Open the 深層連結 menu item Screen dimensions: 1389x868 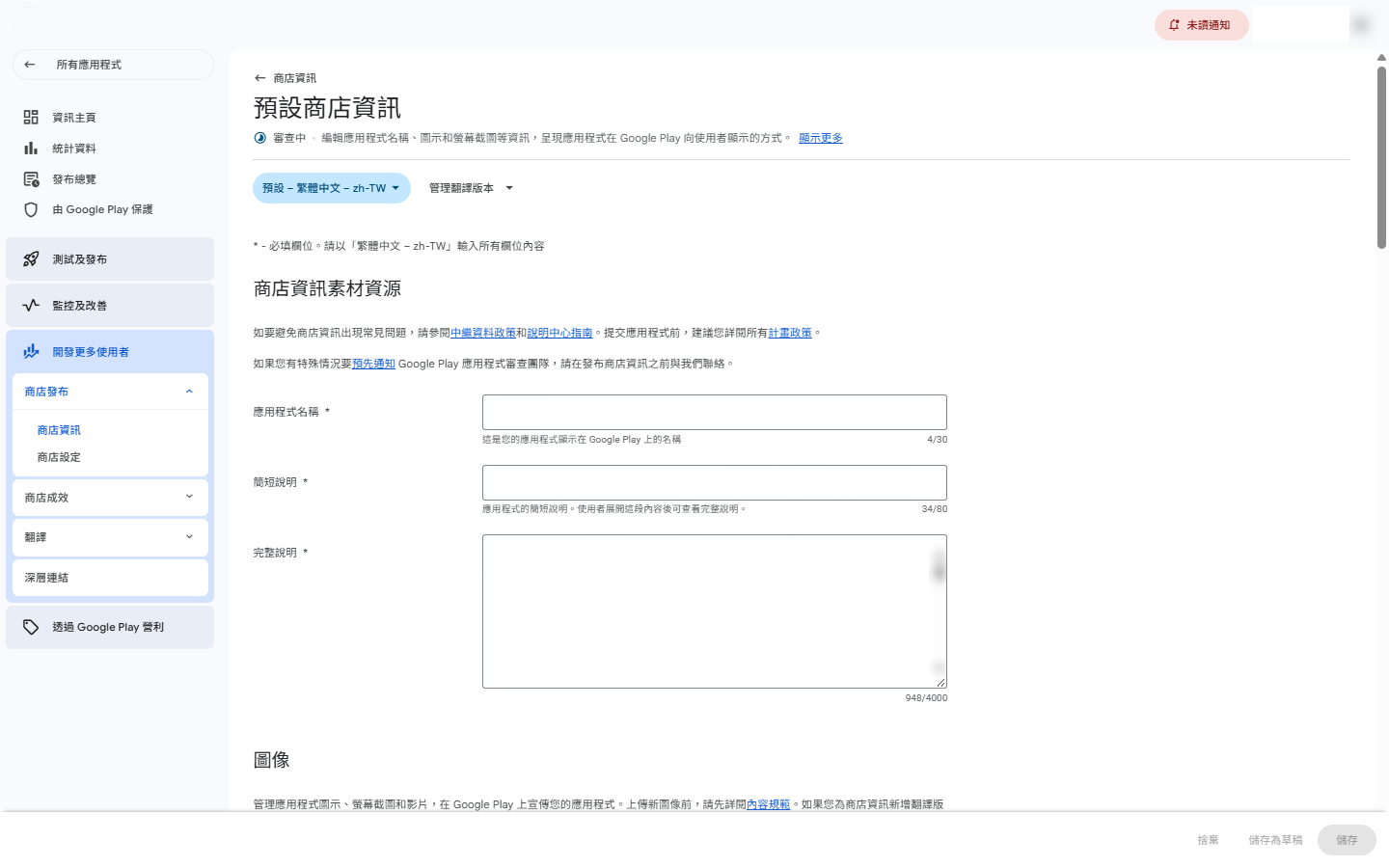coord(111,578)
